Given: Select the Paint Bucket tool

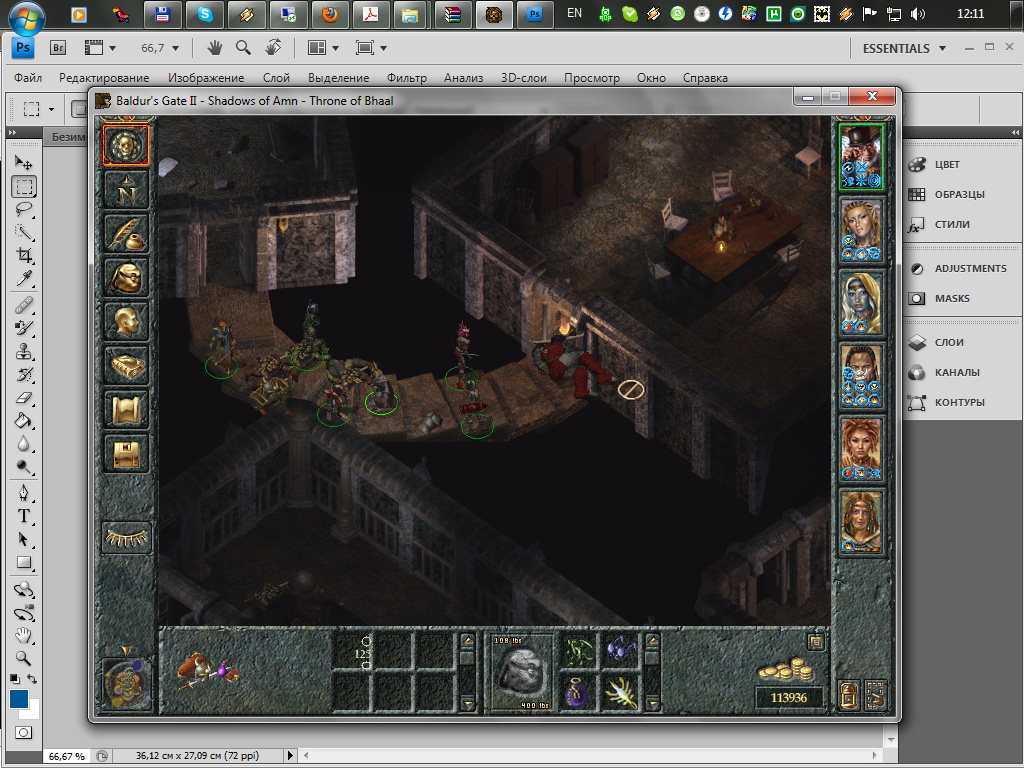Looking at the screenshot, I should pyautogui.click(x=24, y=421).
